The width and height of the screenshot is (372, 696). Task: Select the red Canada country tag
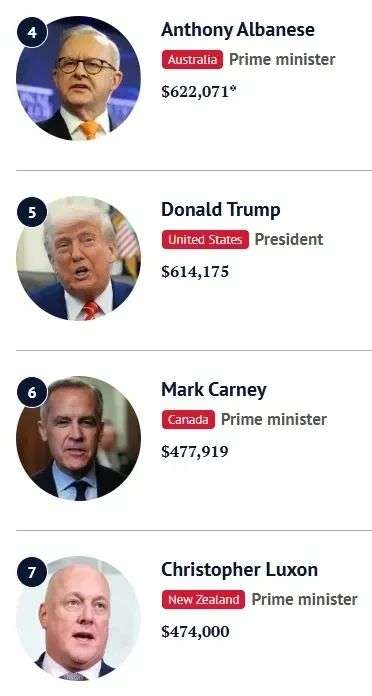(x=188, y=419)
